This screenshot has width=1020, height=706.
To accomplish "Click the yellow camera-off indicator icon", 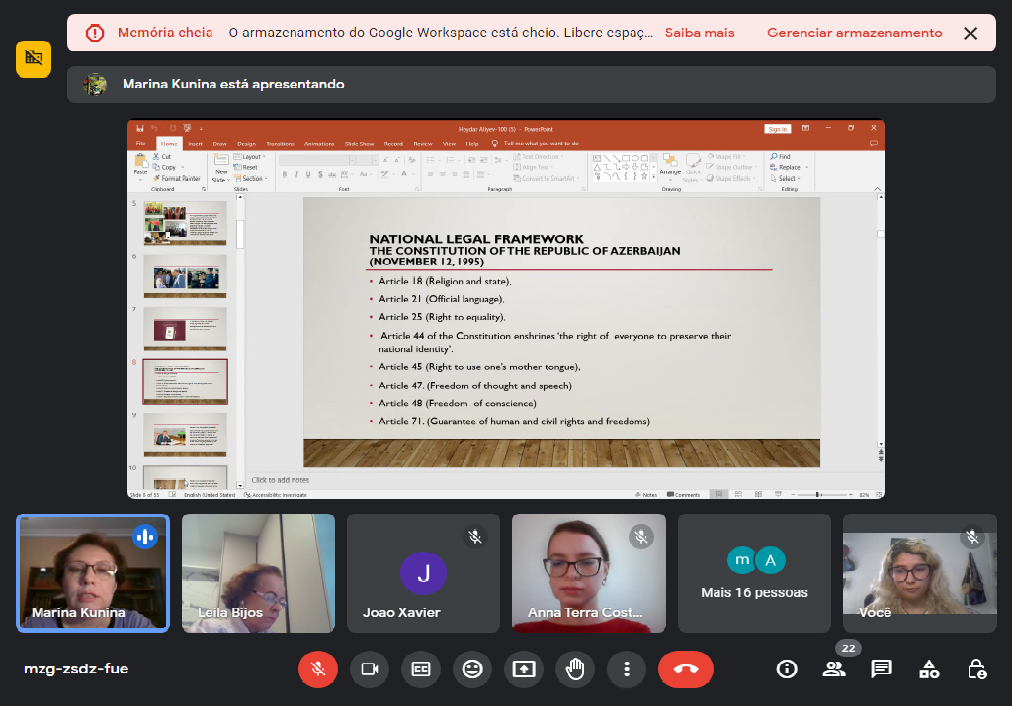I will coord(33,59).
